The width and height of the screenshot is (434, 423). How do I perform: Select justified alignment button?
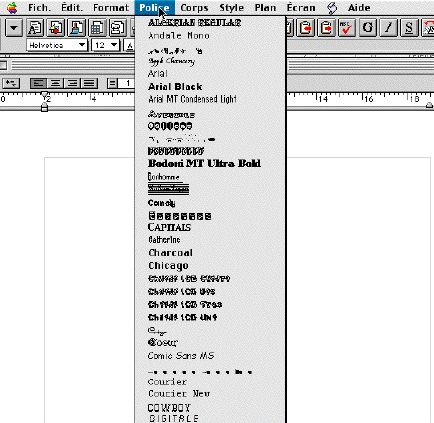(89, 83)
